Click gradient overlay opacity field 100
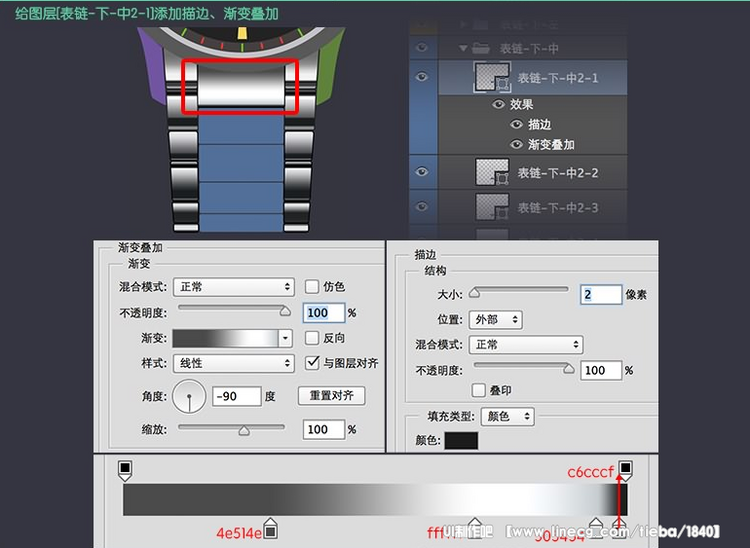Viewport: 750px width, 548px height. point(324,313)
